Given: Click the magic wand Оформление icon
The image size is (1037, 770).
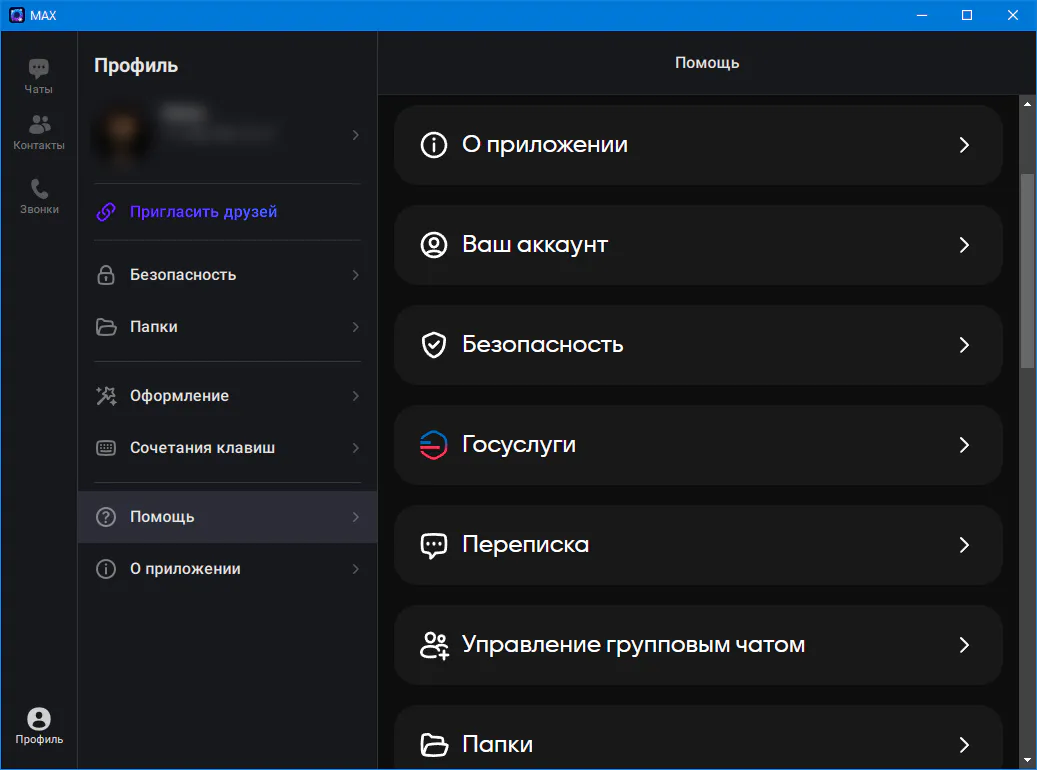Looking at the screenshot, I should (x=106, y=396).
